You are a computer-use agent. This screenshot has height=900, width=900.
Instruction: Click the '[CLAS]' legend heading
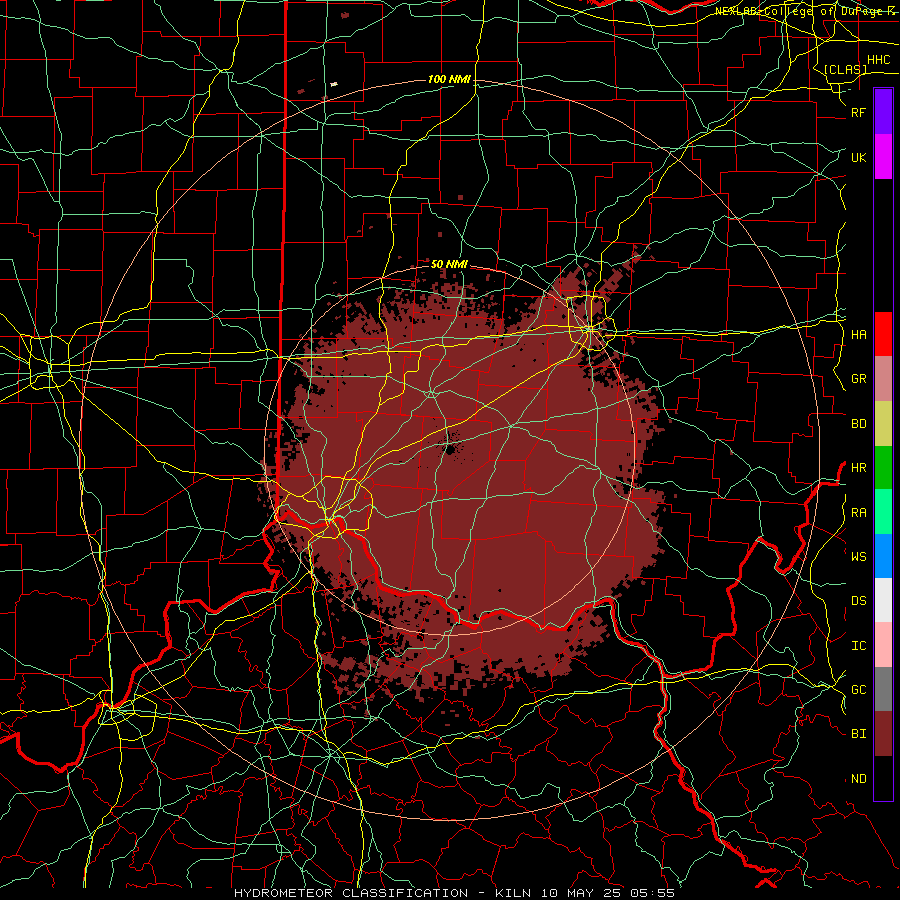coord(845,70)
